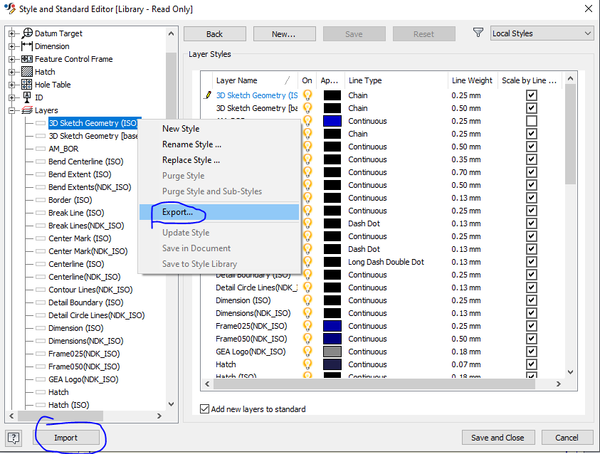Click the Cancel button
This screenshot has width=600, height=454.
(x=567, y=438)
